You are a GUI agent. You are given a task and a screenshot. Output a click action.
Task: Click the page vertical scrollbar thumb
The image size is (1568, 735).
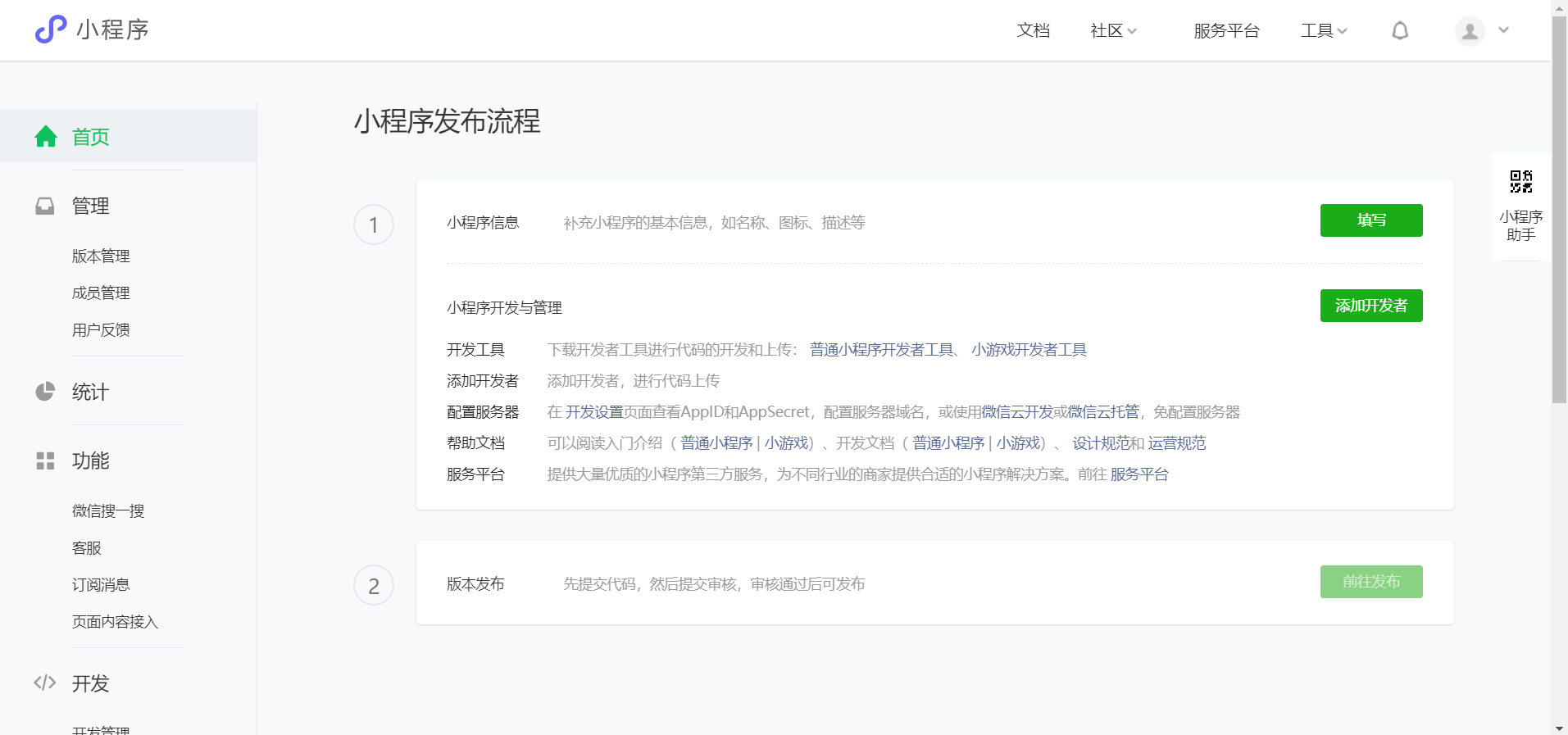(1559, 209)
